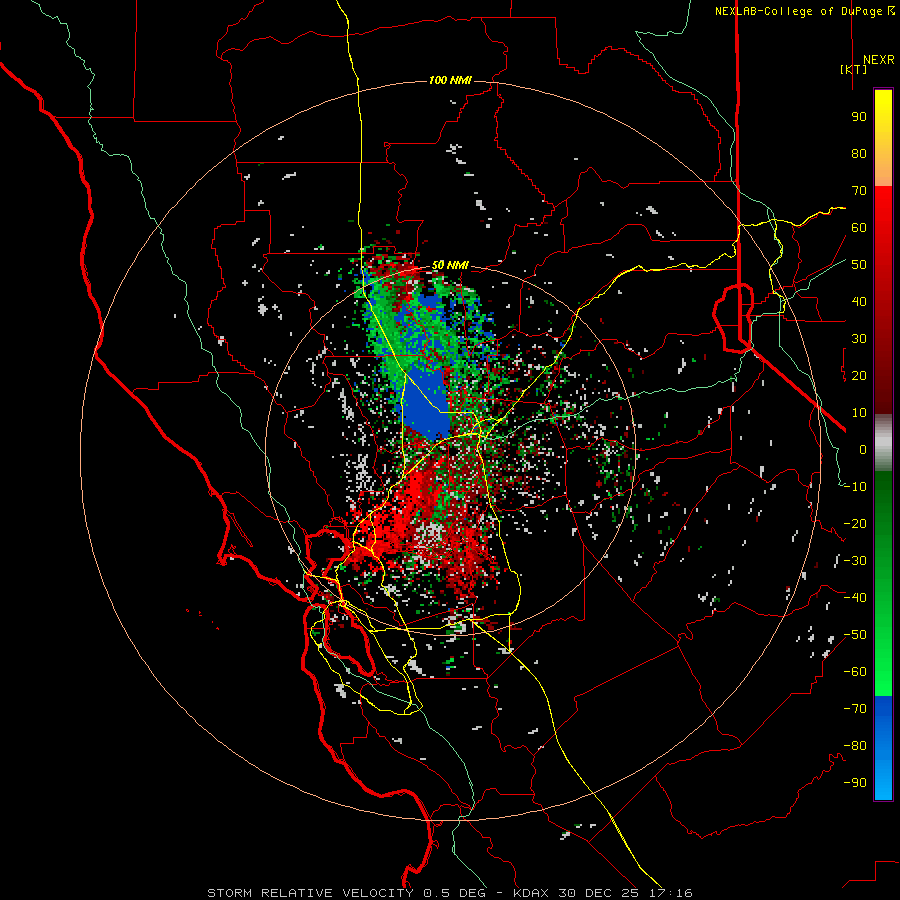Pick the -50 value on the velocity scale
Screen dimensions: 900x900
(855, 635)
